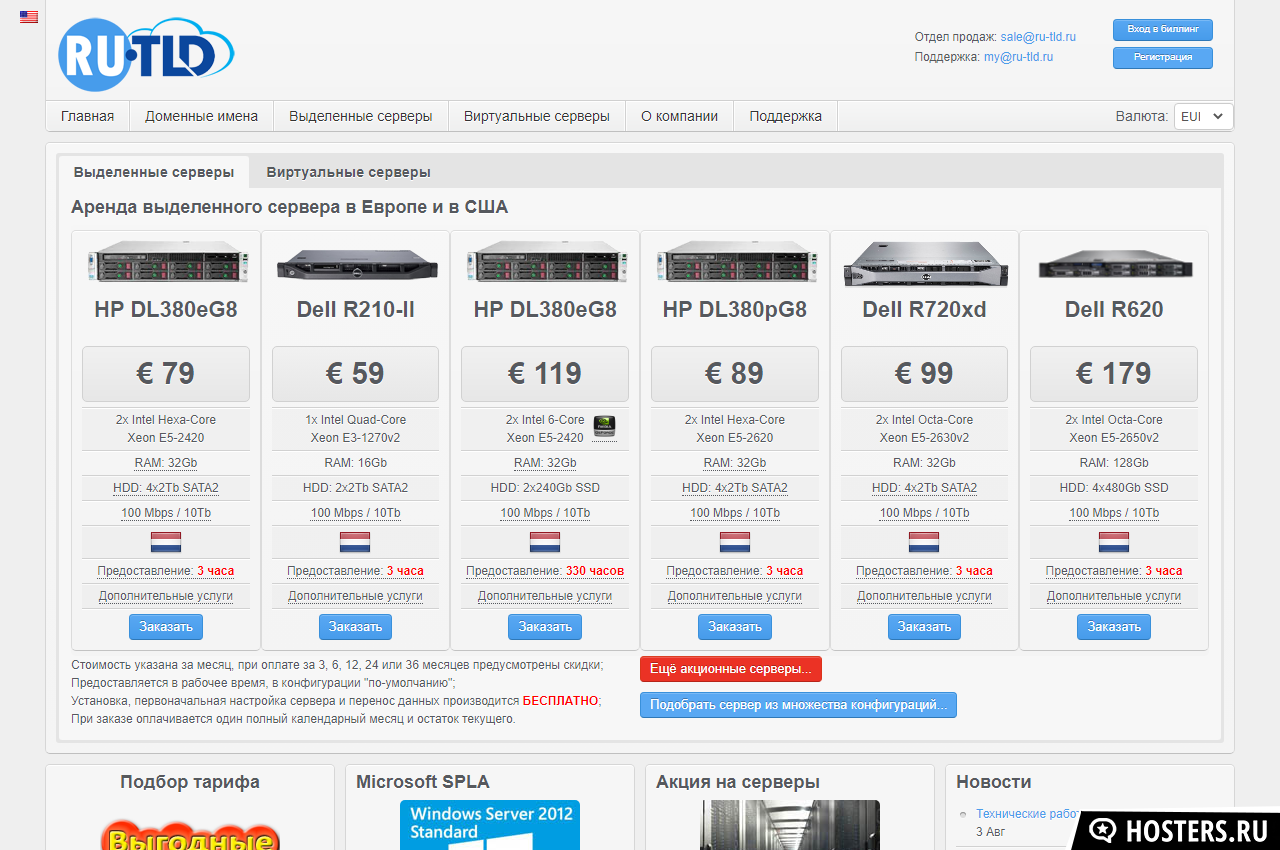Image resolution: width=1280 pixels, height=850 pixels.
Task: Click the my@ru-tld.ru support email link
Action: click(x=1018, y=57)
